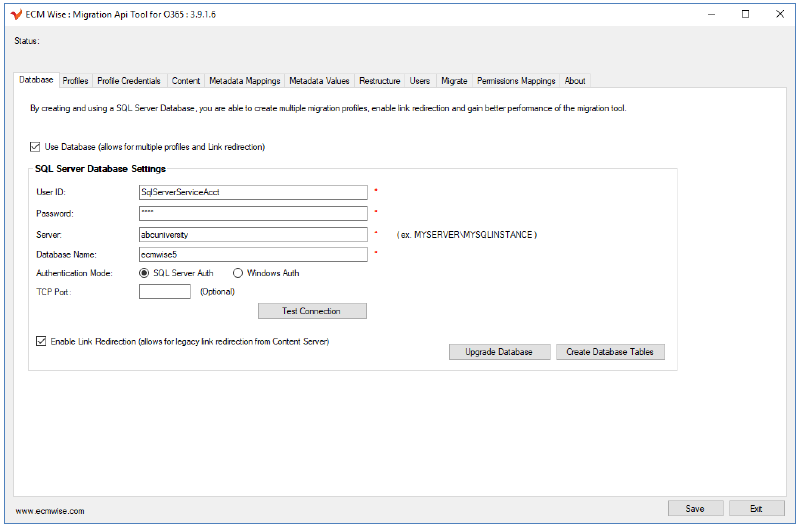Image resolution: width=798 pixels, height=530 pixels.
Task: Choose Windows Auth authentication mode
Action: coord(238,273)
